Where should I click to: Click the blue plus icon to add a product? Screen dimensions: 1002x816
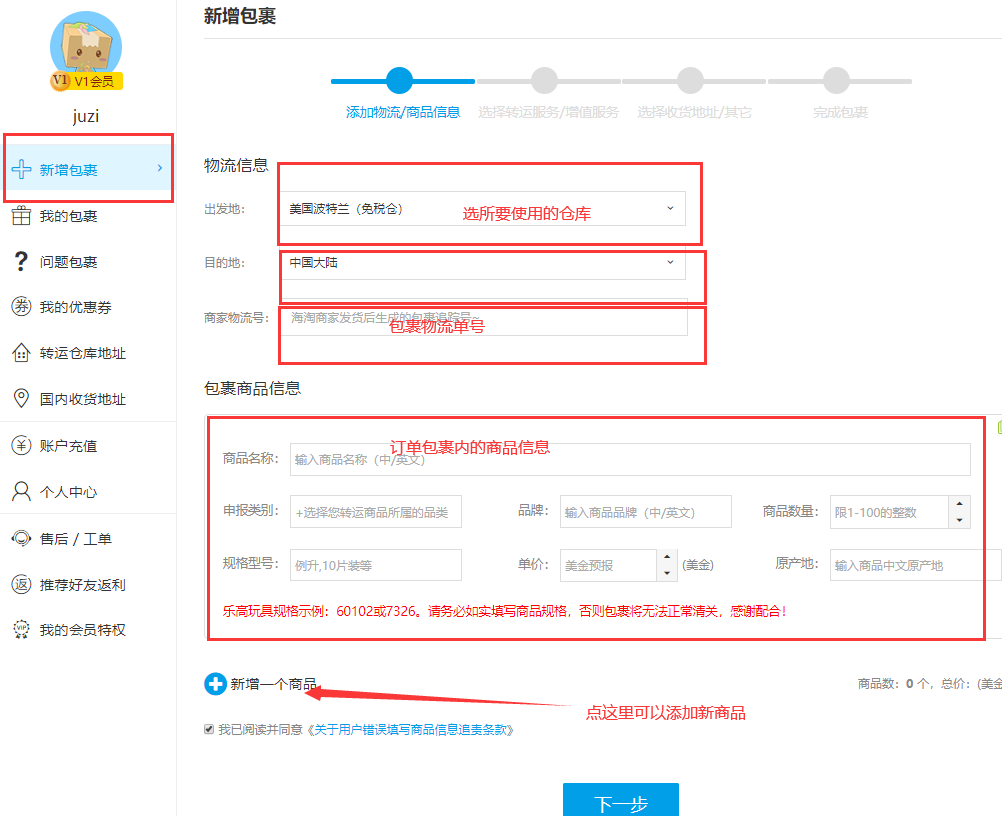point(215,684)
